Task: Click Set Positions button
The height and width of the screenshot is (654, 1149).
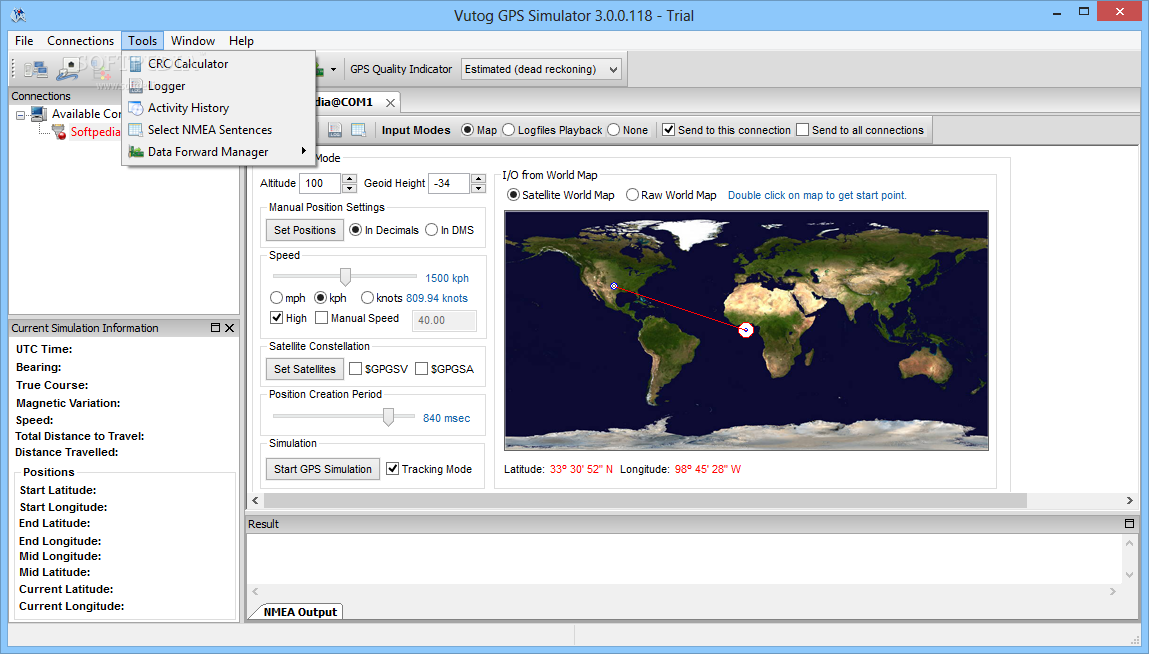Action: pos(305,230)
